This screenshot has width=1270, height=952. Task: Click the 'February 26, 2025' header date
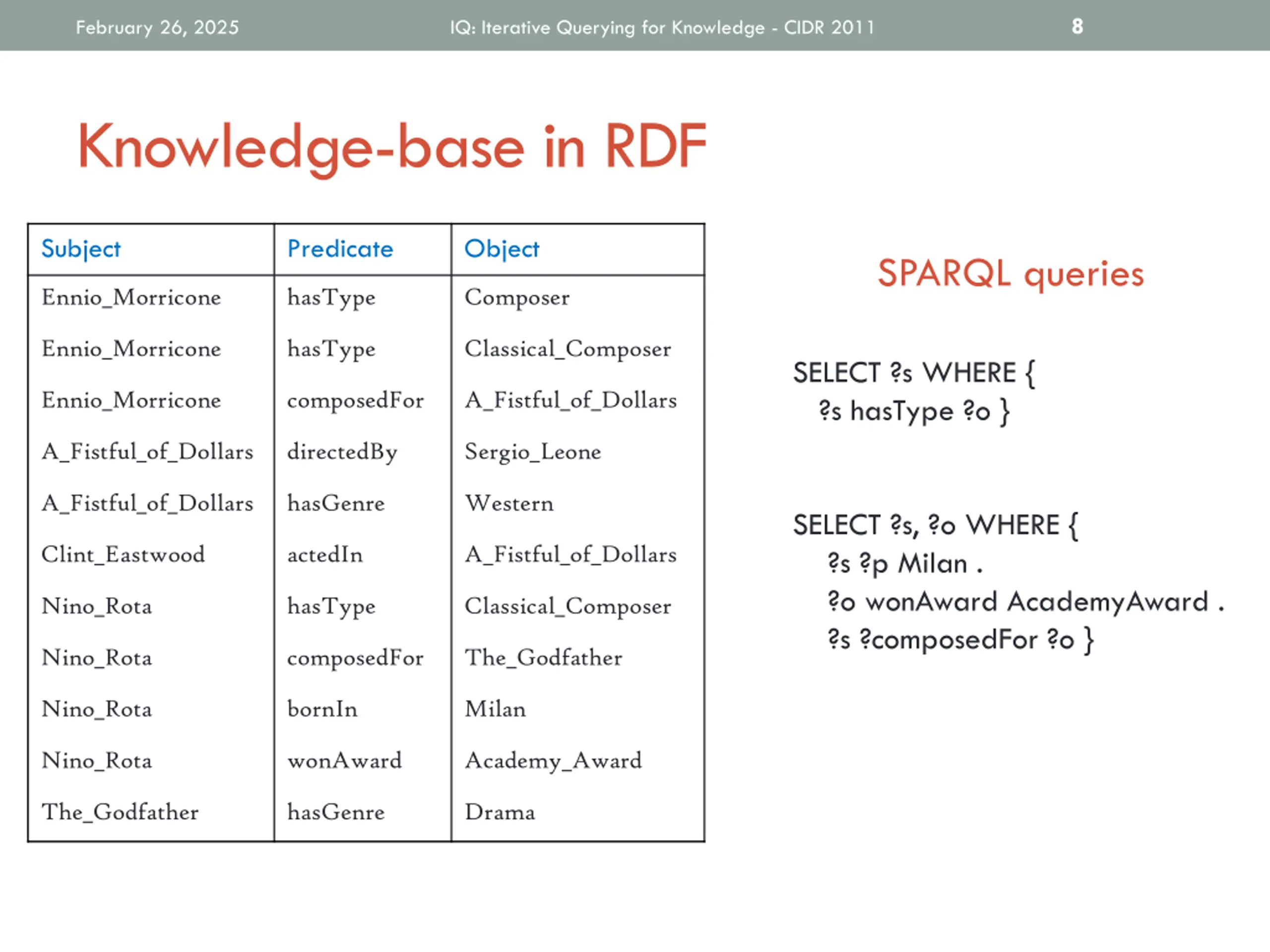(157, 28)
